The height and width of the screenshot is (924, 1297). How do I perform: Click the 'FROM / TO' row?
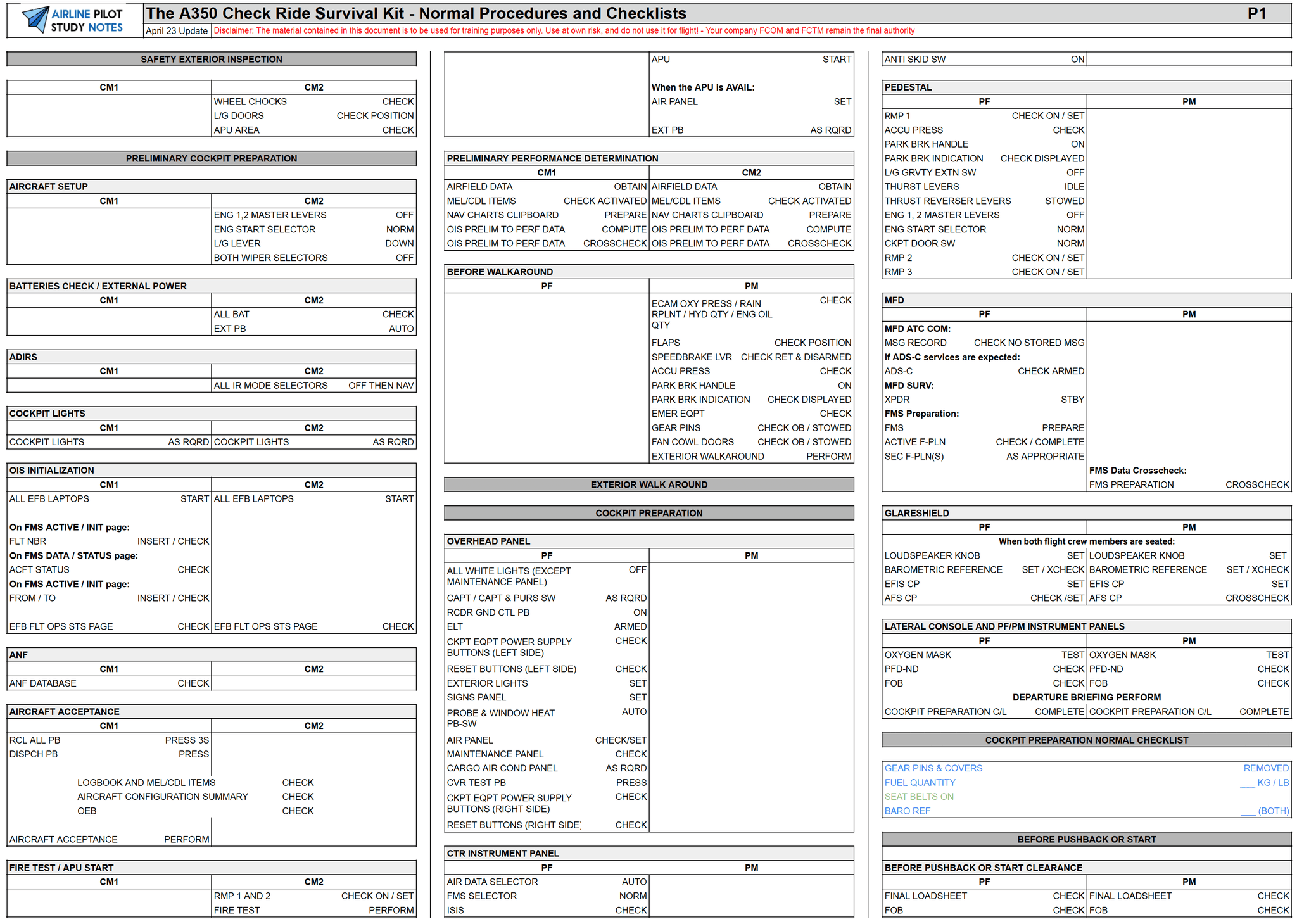click(x=110, y=598)
